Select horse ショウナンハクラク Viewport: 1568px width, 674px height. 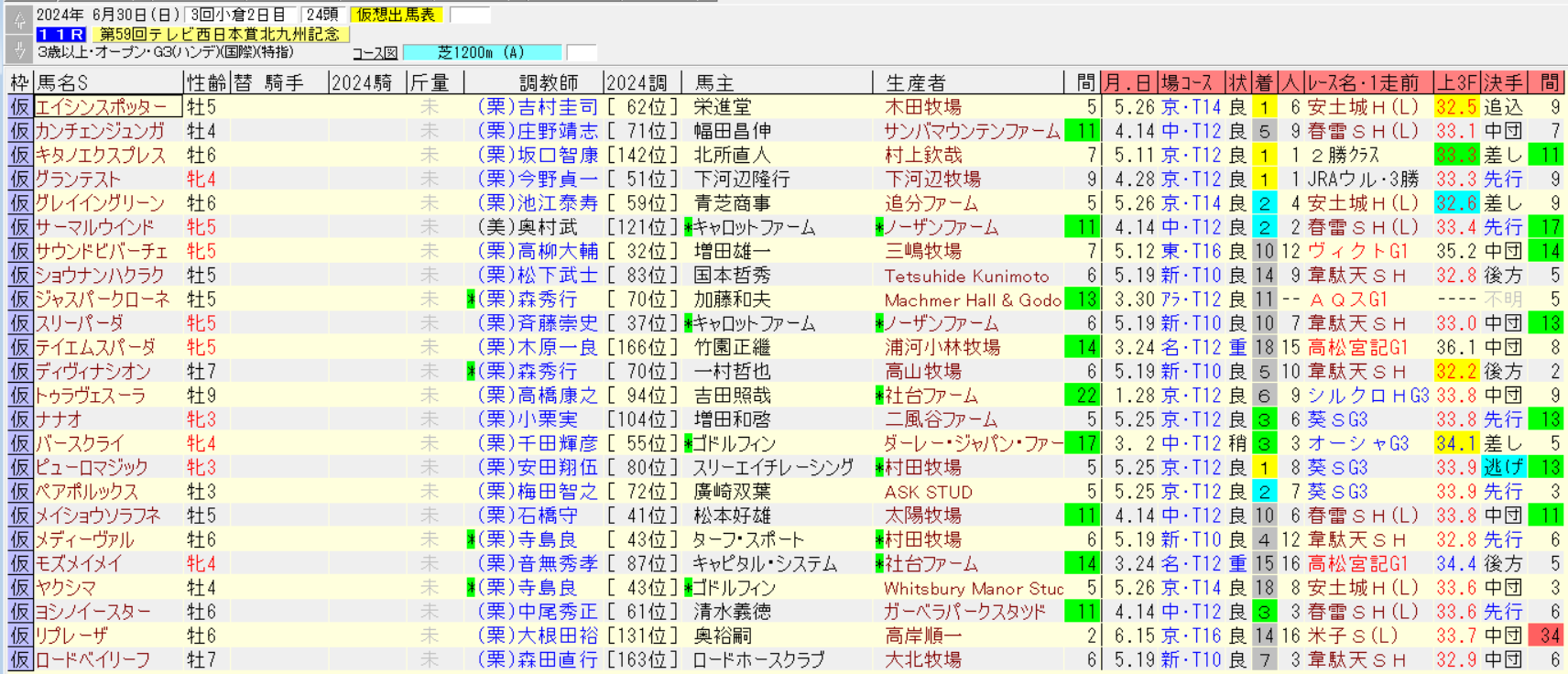click(100, 275)
